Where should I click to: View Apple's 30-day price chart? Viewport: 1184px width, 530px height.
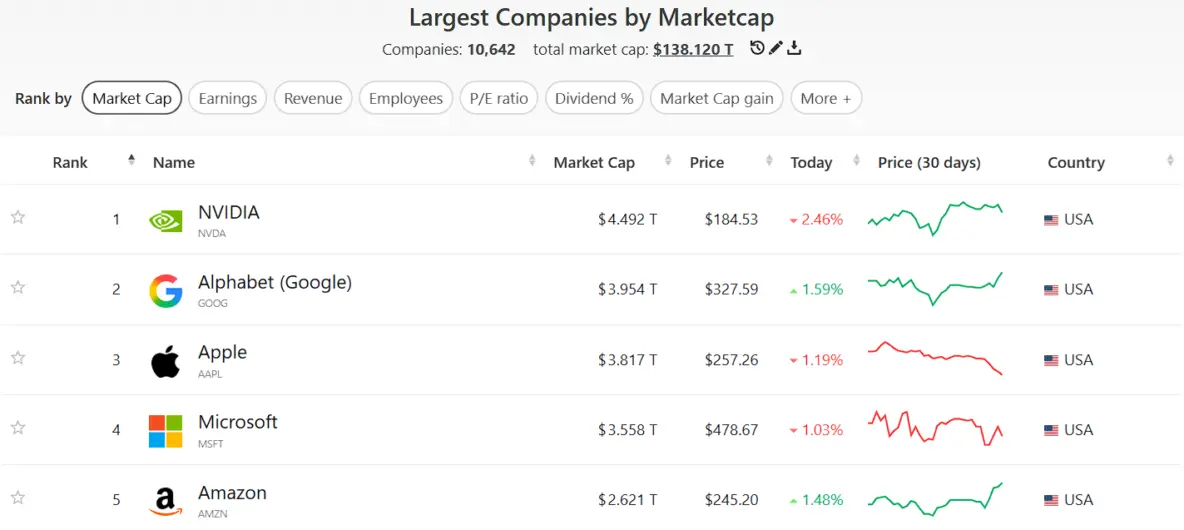tap(935, 360)
